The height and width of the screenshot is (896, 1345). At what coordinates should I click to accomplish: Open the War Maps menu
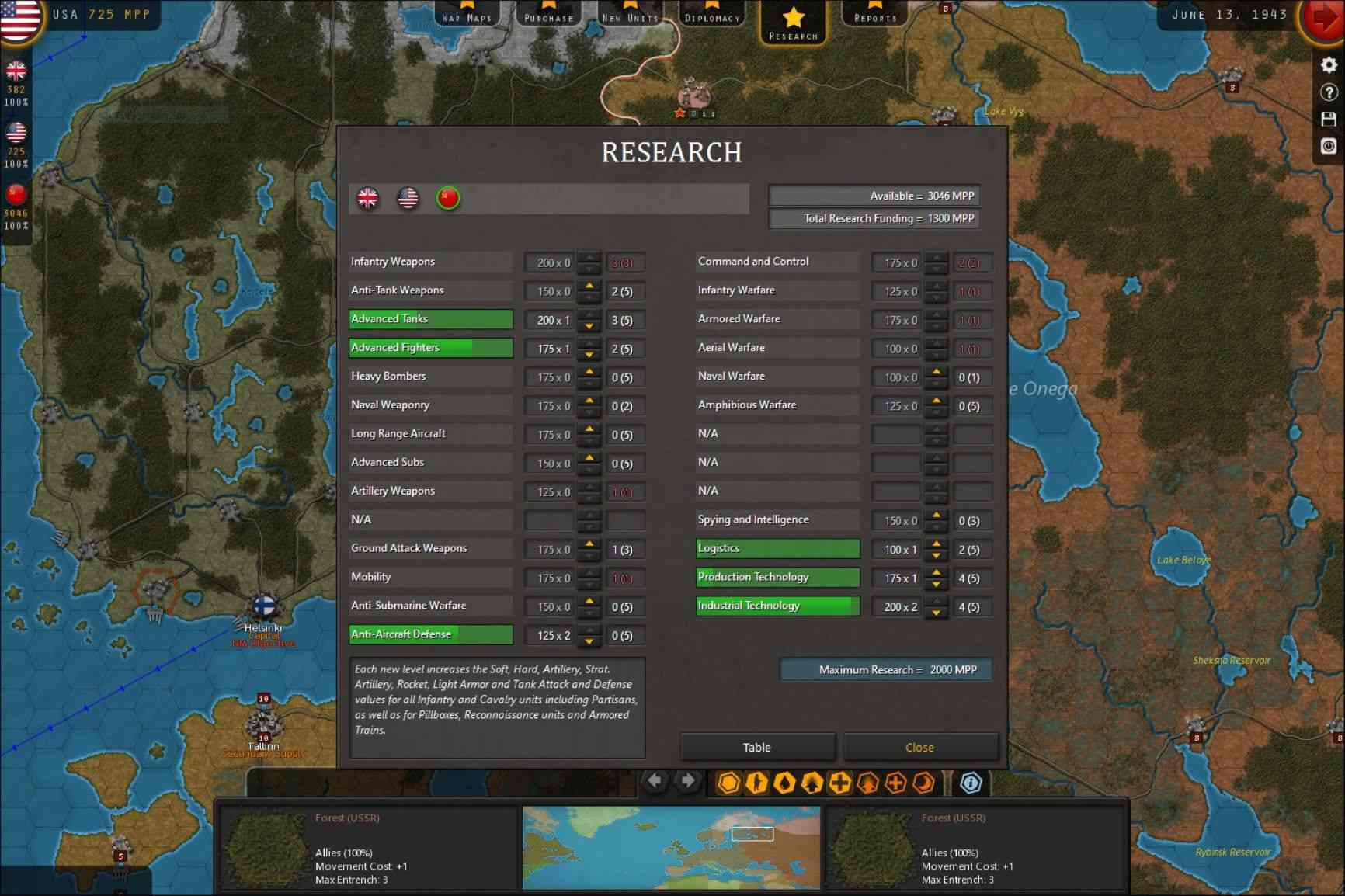[x=467, y=13]
